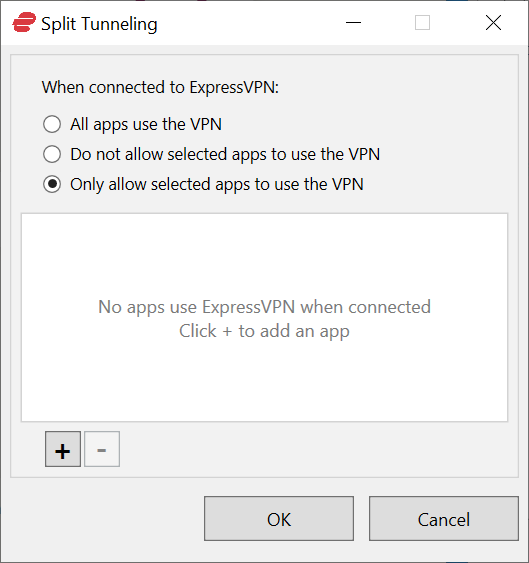Select the 'All apps use the VPN' radio button
The image size is (529, 563).
point(52,124)
